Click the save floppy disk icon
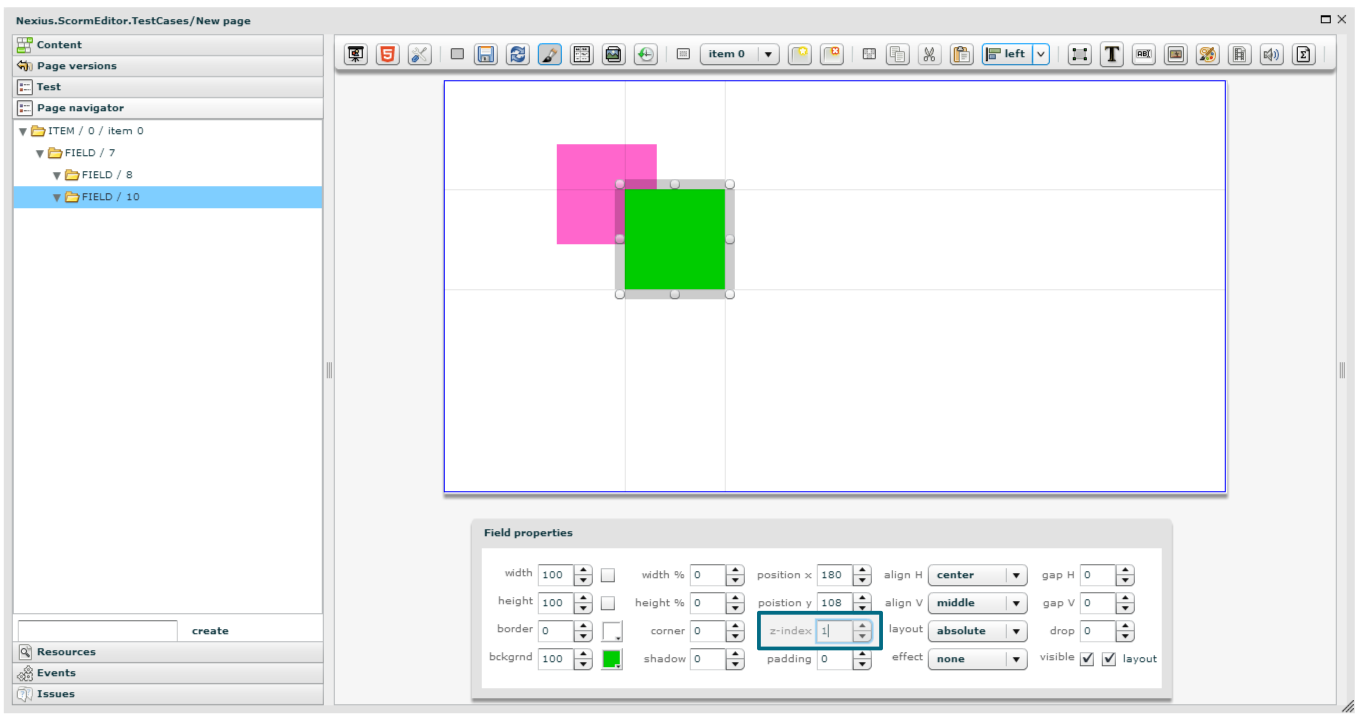Viewport: 1357px width, 719px height. click(x=485, y=54)
